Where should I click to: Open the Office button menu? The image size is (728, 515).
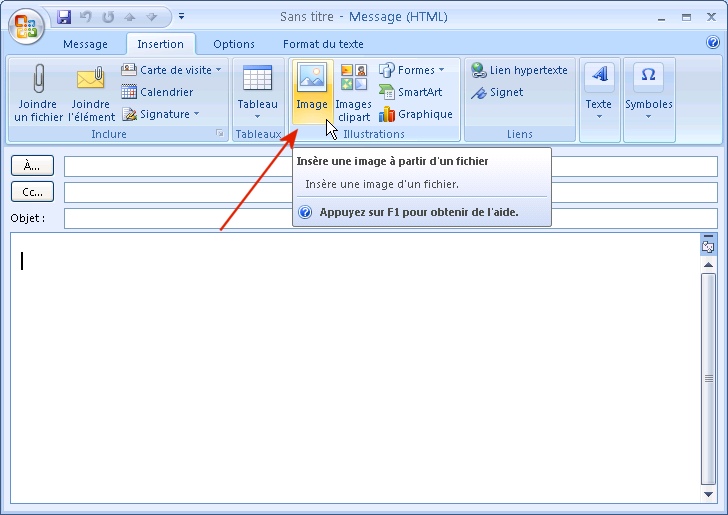(26, 26)
